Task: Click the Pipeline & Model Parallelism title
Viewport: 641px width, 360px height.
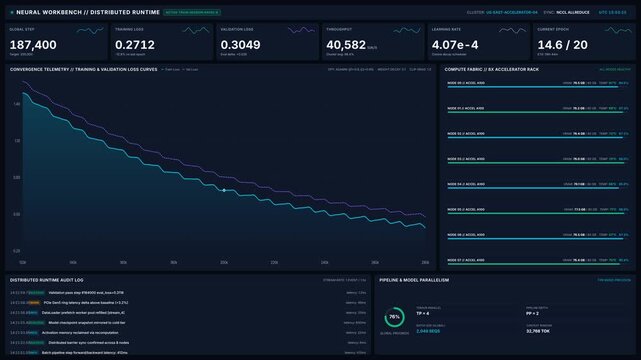Action: (414, 280)
